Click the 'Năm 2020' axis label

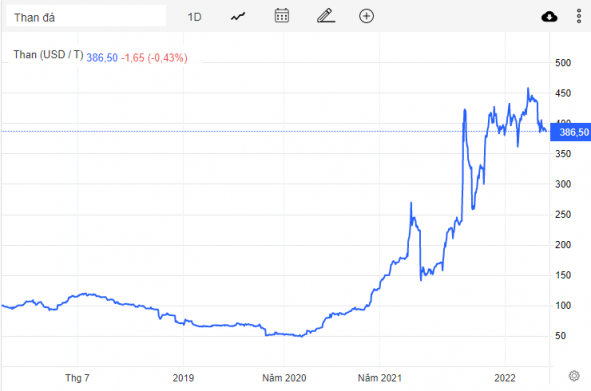(284, 378)
